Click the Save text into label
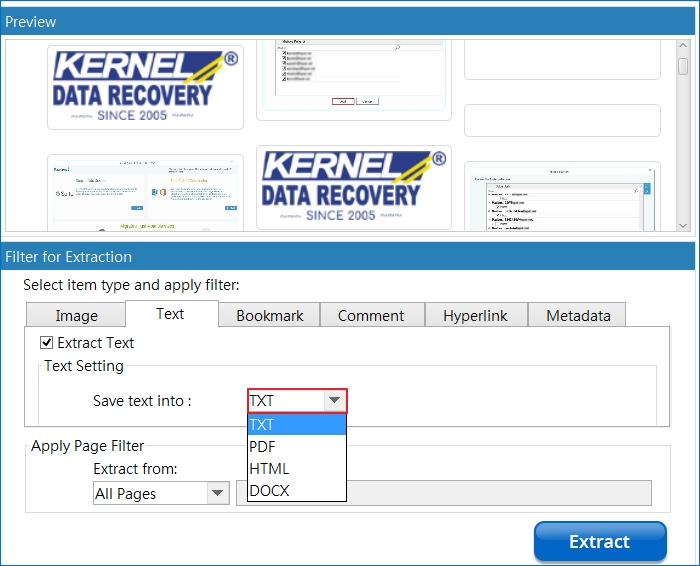The image size is (700, 566). pos(142,400)
